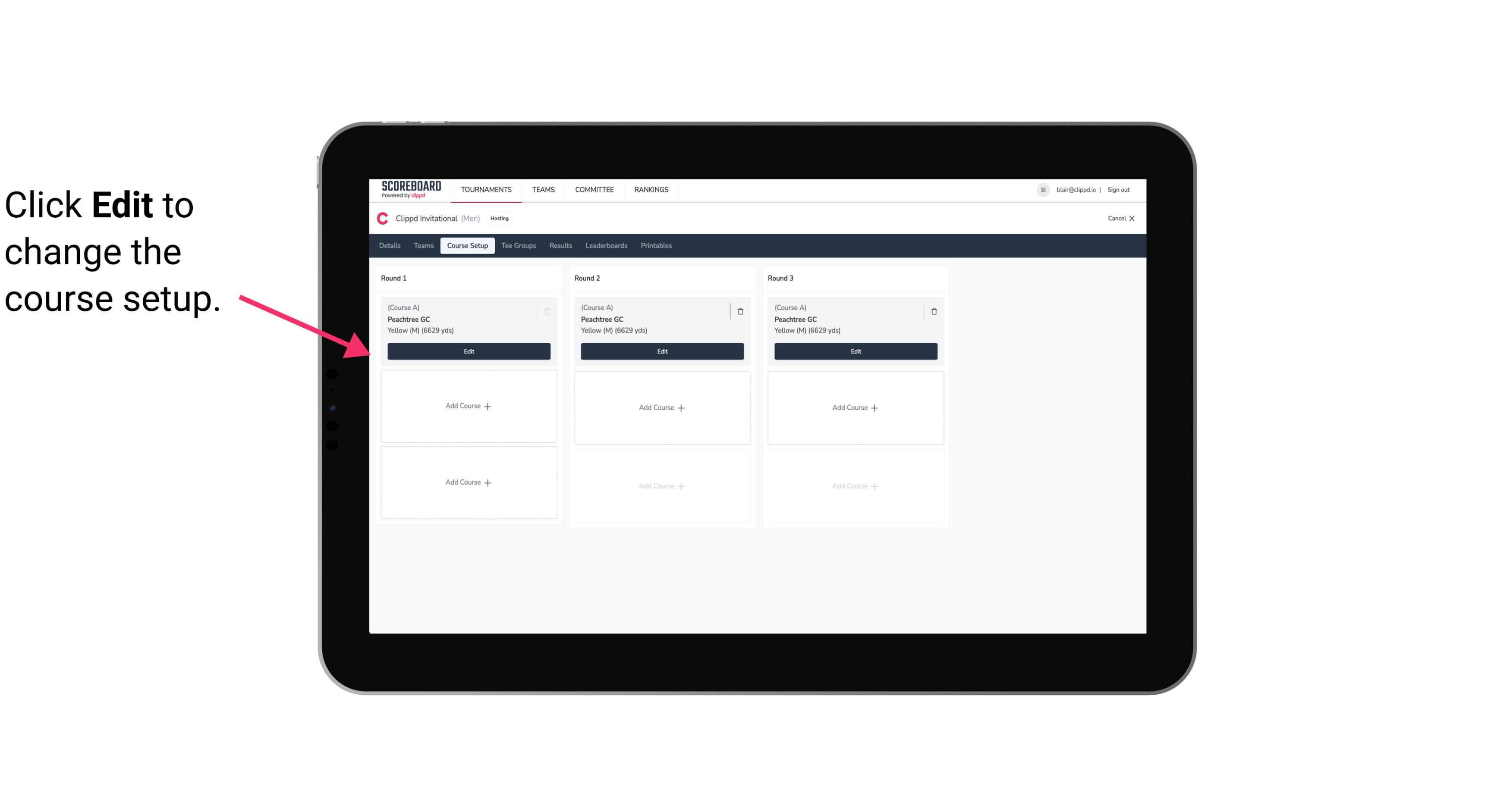Image resolution: width=1510 pixels, height=812 pixels.
Task: Select the Details tab
Action: click(x=390, y=246)
